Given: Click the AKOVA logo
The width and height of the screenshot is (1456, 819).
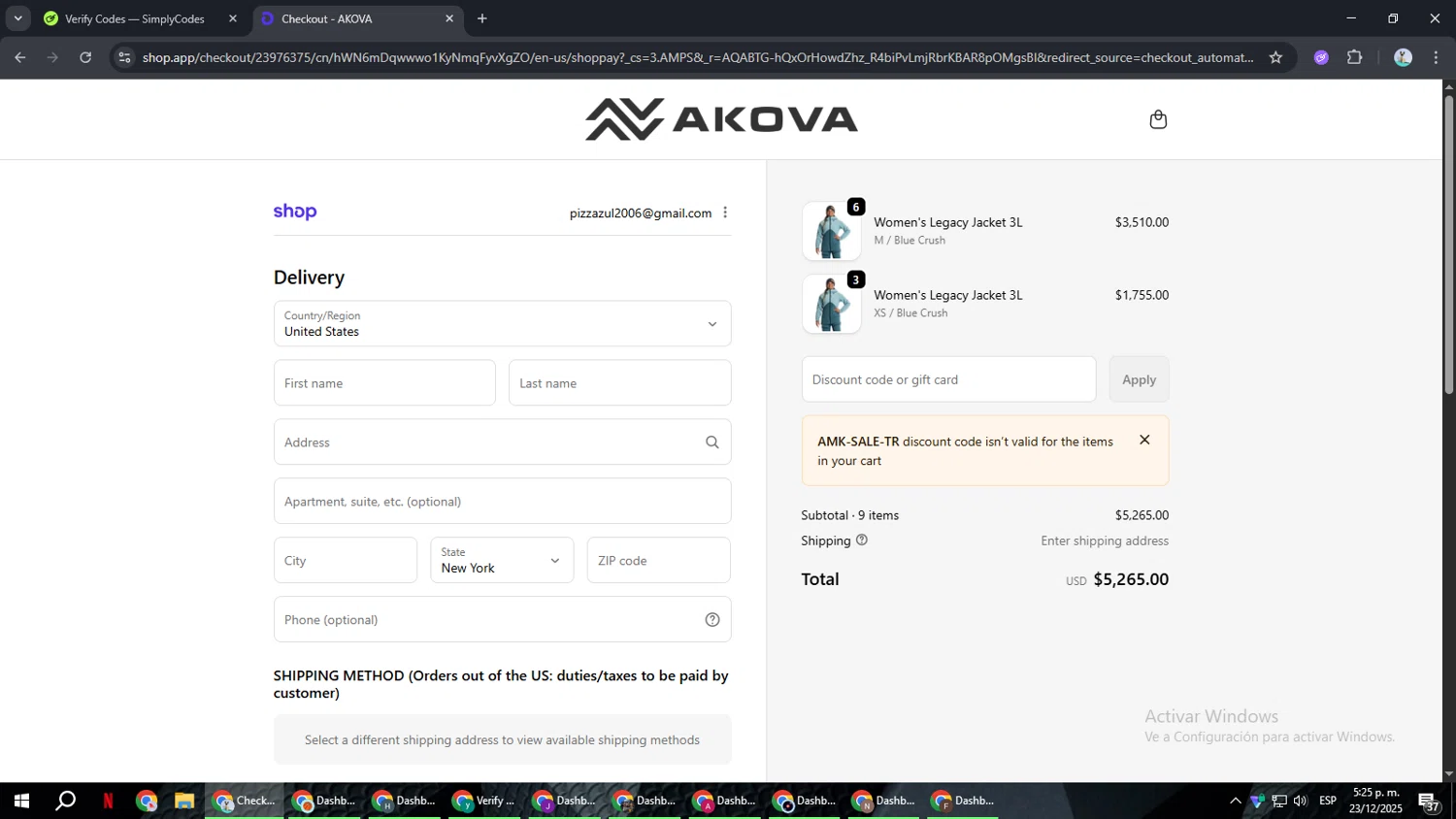Looking at the screenshot, I should pos(721,119).
